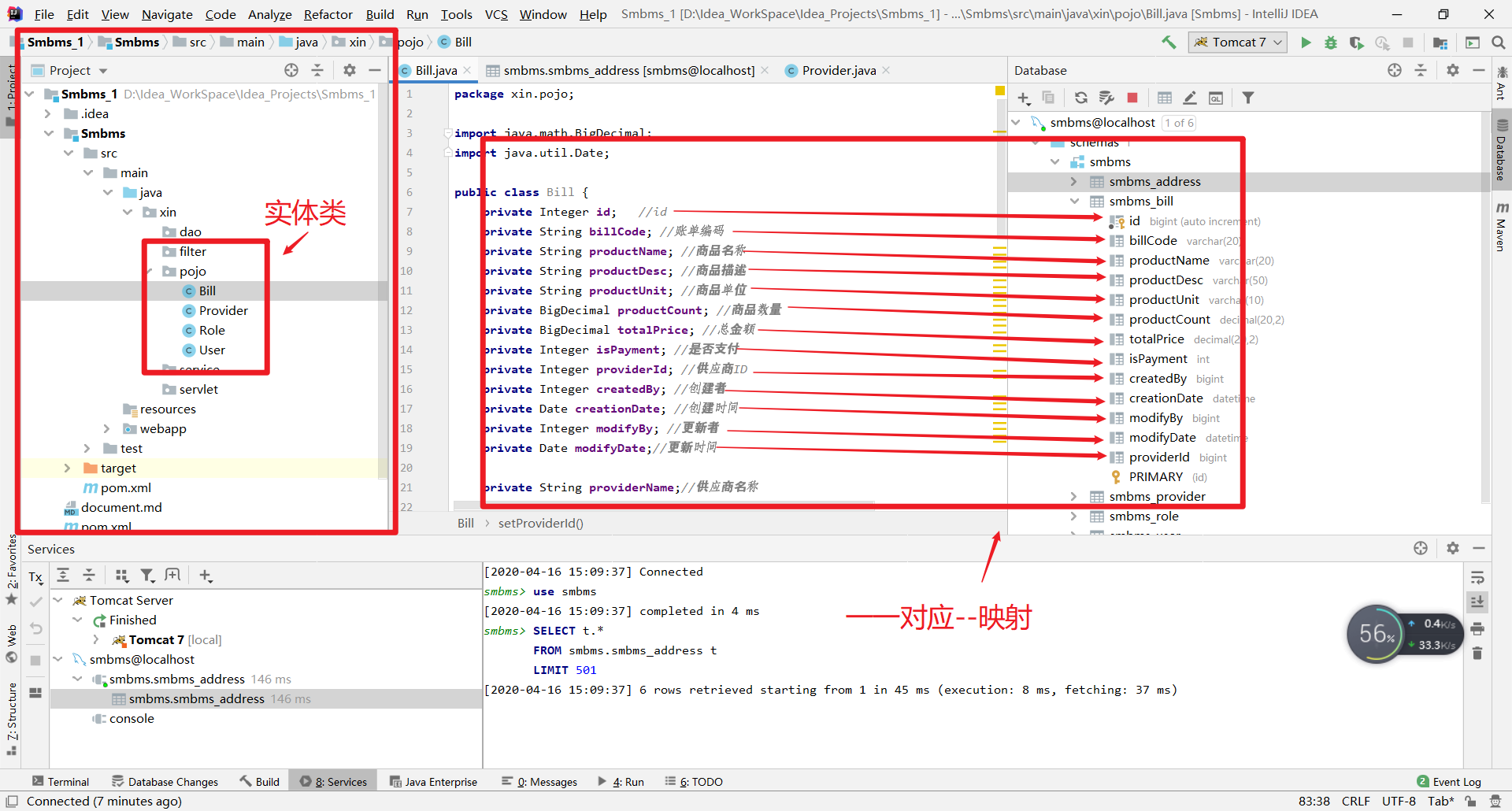Image resolution: width=1512 pixels, height=811 pixels.
Task: Open the Event Log
Action: 1449,782
